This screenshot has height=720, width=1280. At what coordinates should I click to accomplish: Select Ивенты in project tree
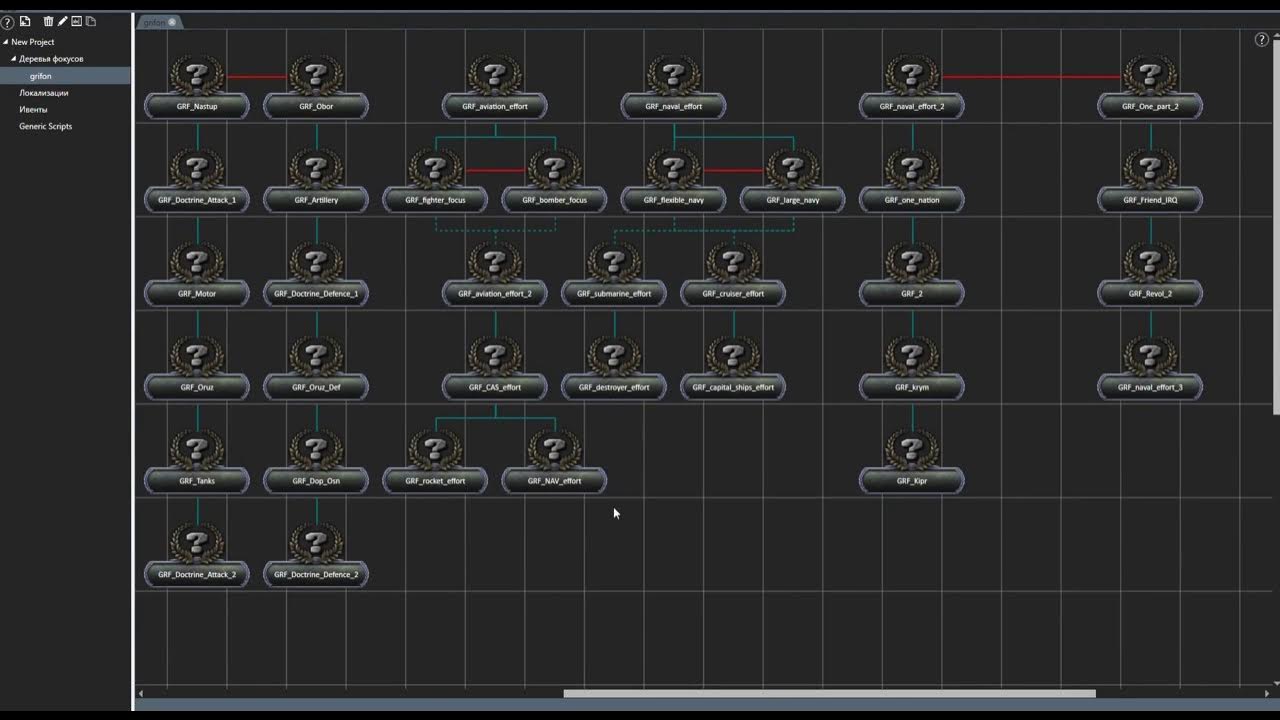33,109
